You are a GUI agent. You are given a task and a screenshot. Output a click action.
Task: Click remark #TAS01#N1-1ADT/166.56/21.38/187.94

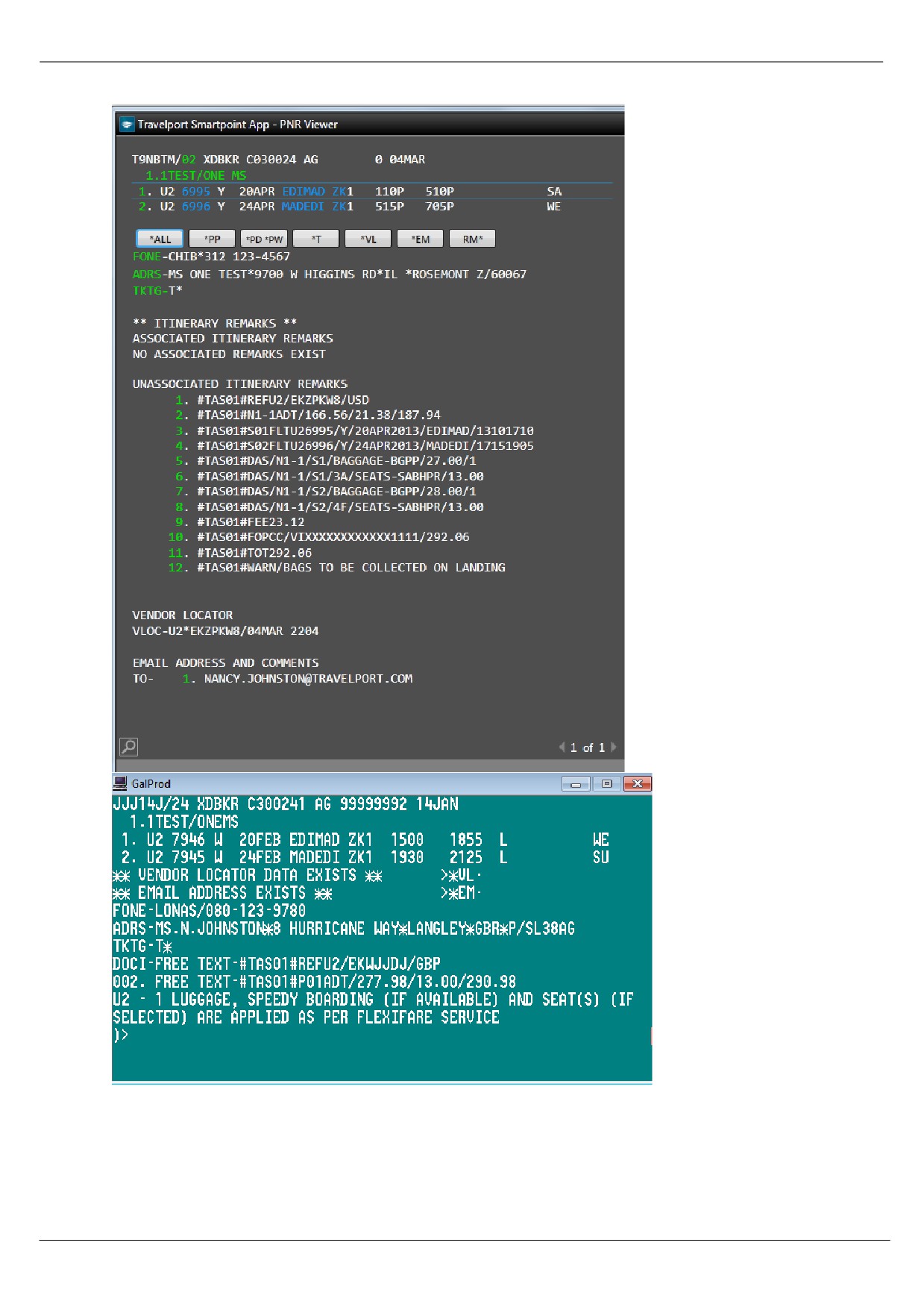(x=318, y=415)
